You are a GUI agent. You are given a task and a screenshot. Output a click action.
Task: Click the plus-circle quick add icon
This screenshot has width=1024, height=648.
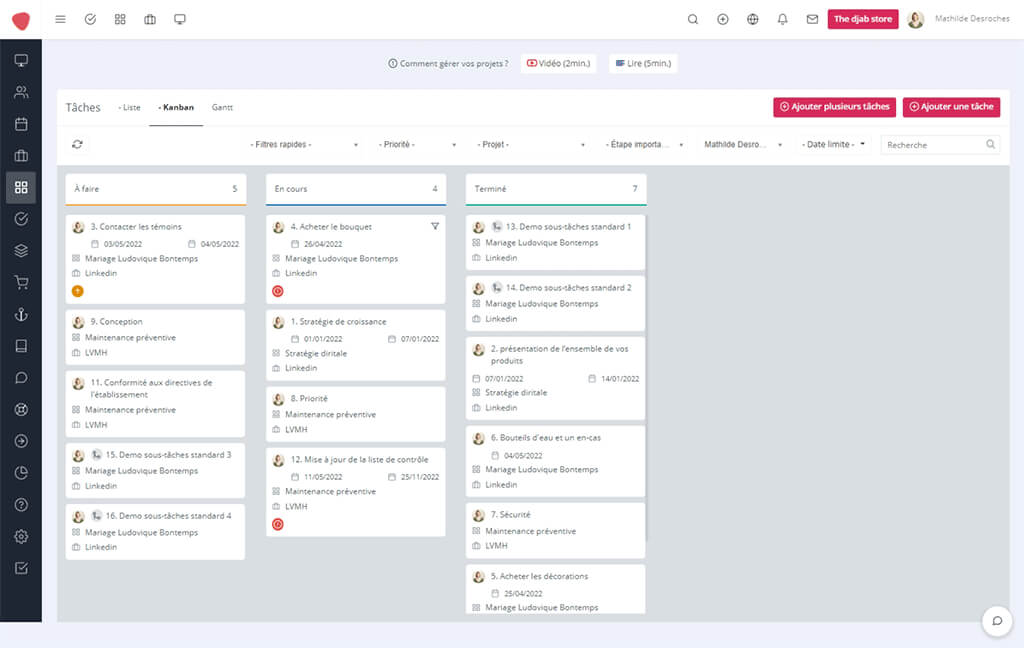[x=723, y=19]
